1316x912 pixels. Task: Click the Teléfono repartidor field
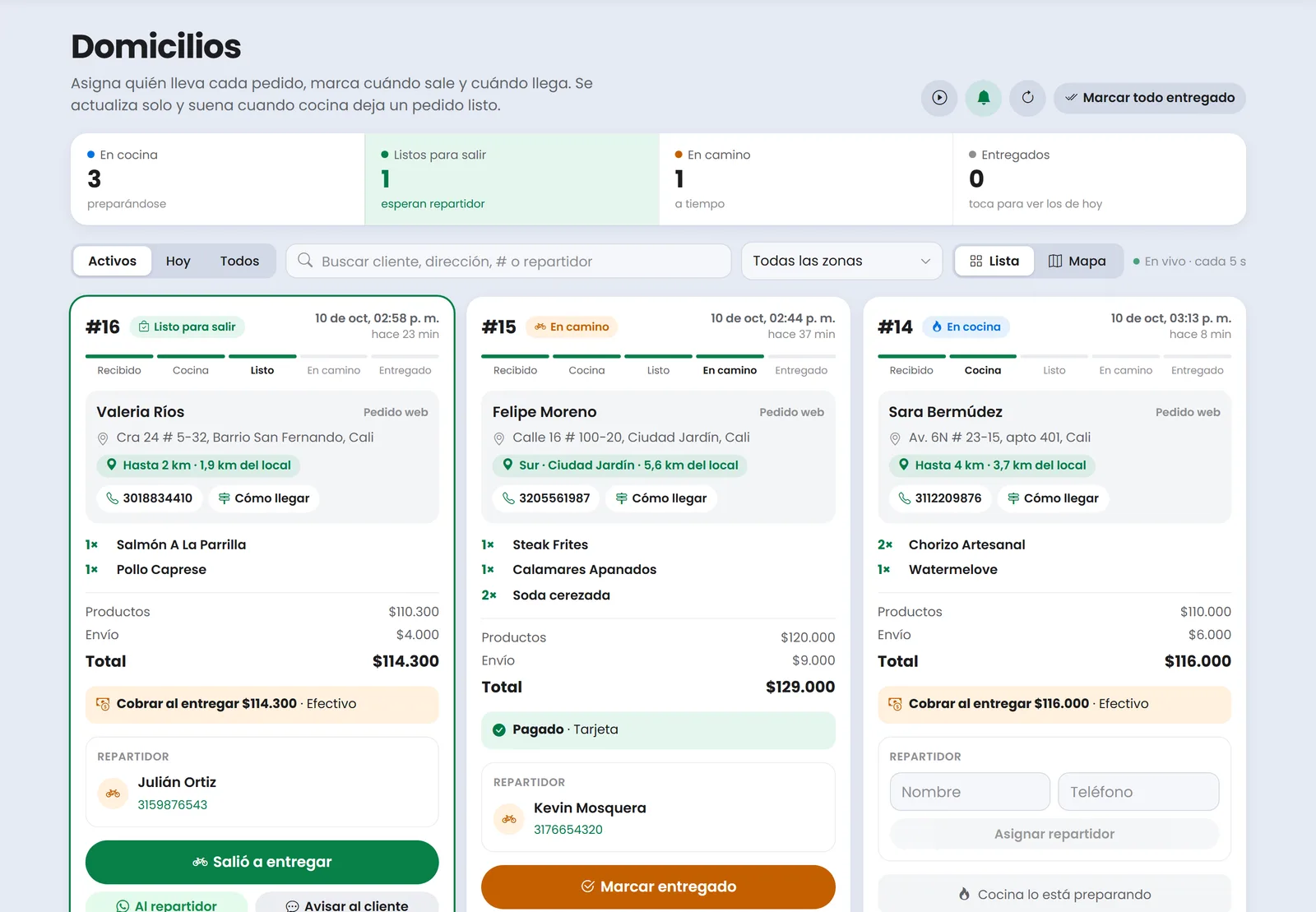click(x=1138, y=792)
